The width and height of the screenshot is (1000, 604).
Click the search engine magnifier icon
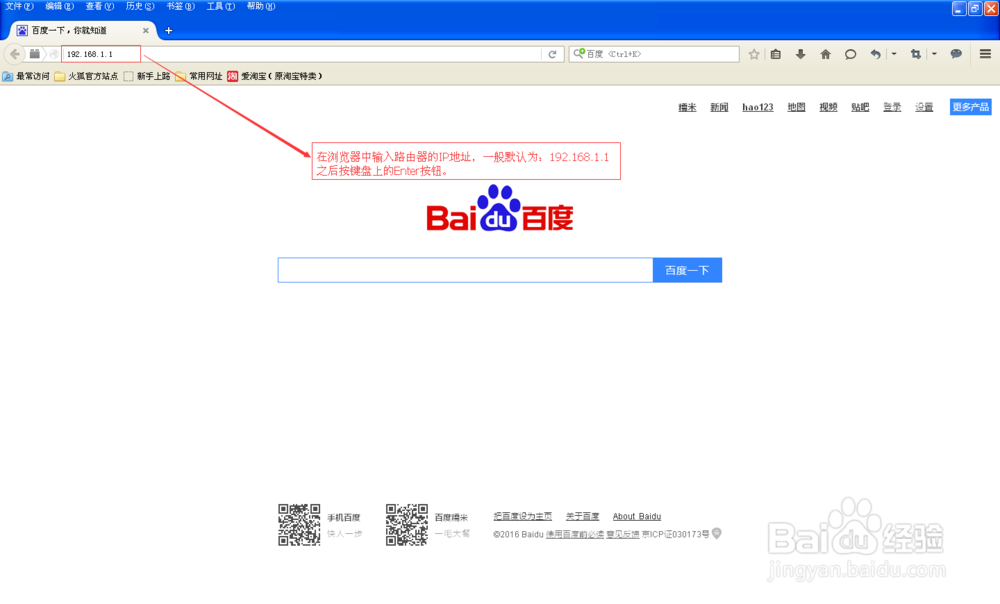pyautogui.click(x=578, y=54)
